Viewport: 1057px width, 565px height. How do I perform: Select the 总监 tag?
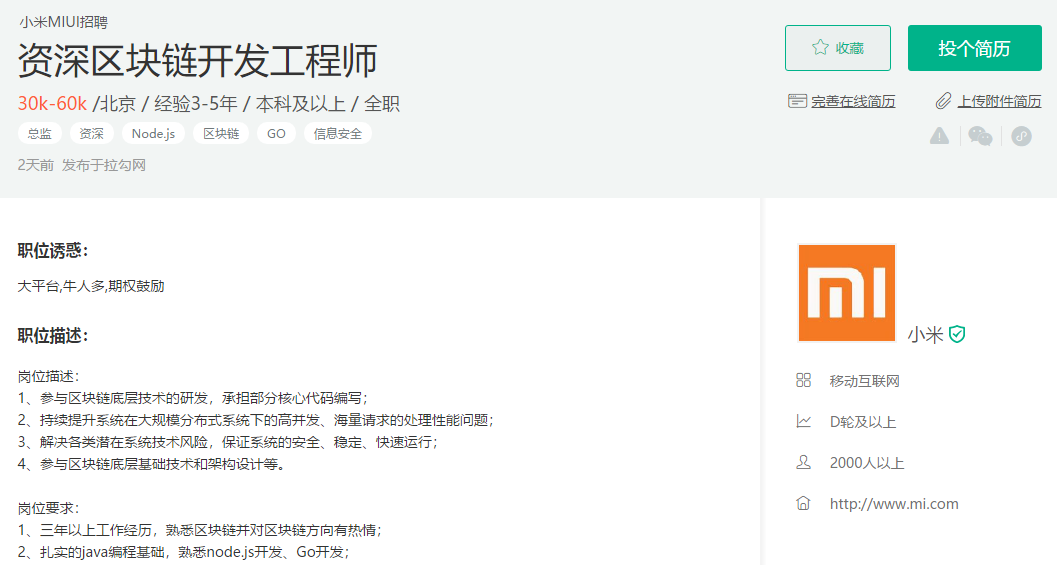pos(40,133)
